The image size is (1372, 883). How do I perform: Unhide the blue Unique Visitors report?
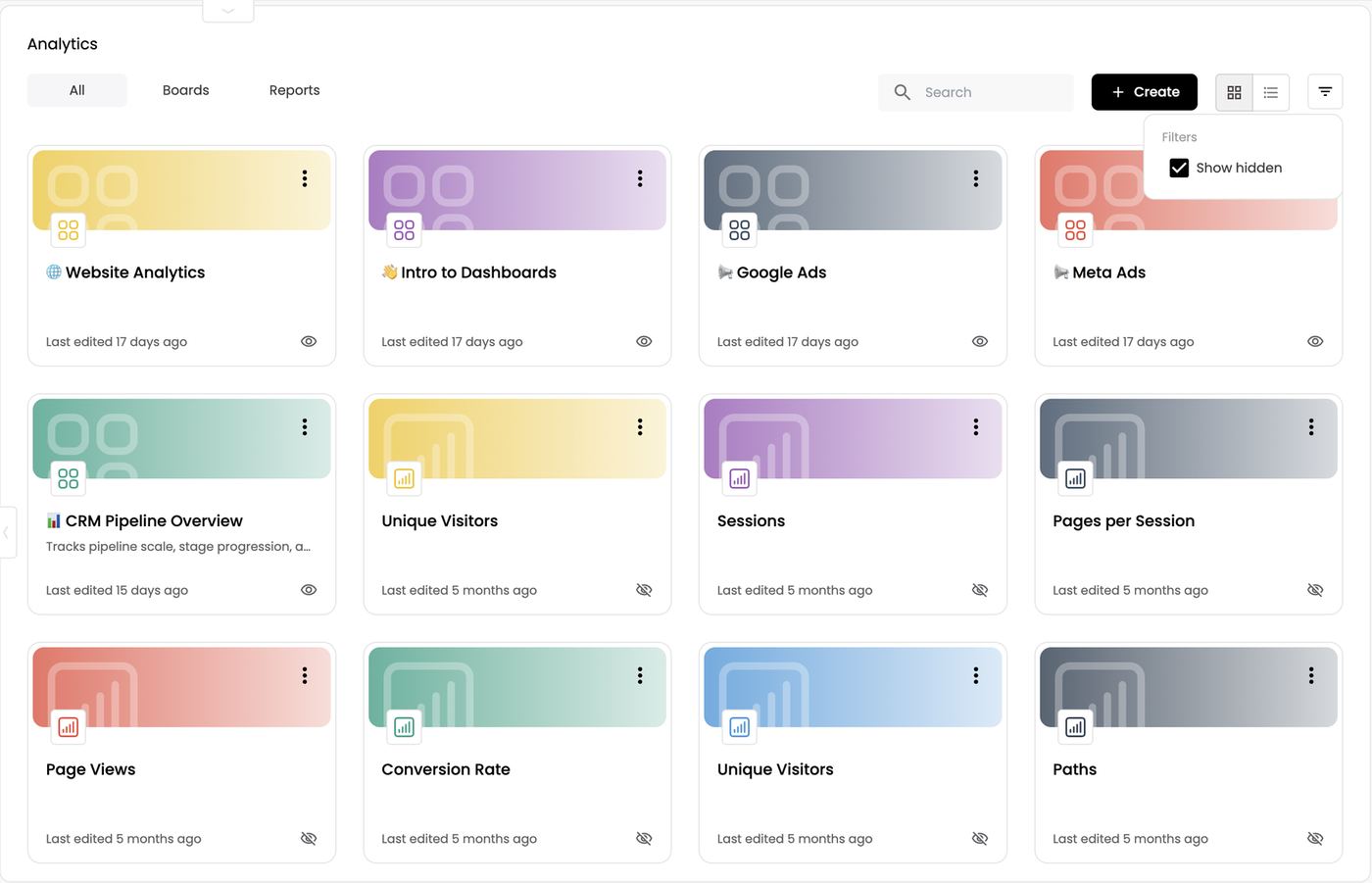pos(980,838)
